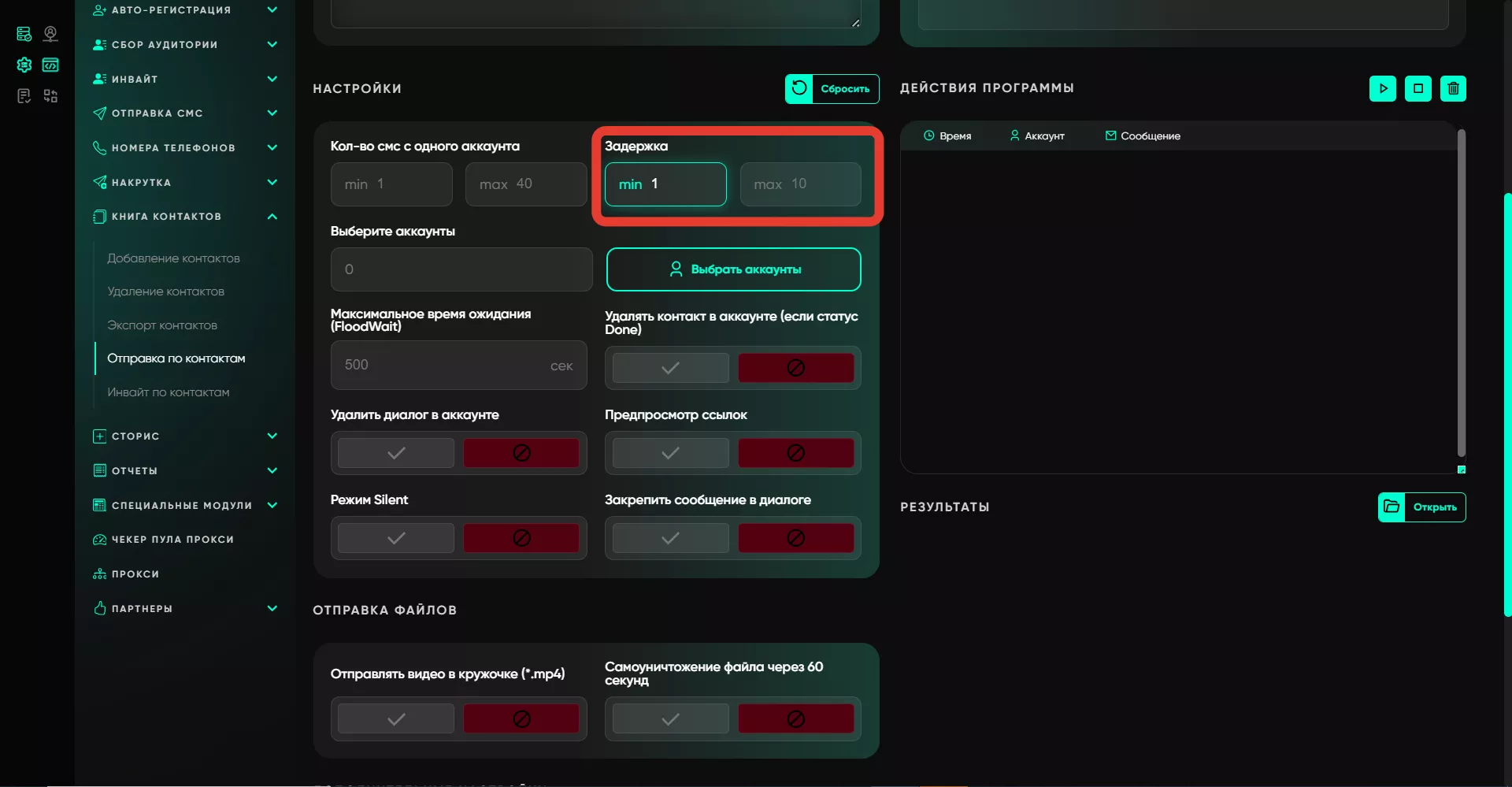
Task: Expand the Авто-регистрация section chevron
Action: click(272, 9)
